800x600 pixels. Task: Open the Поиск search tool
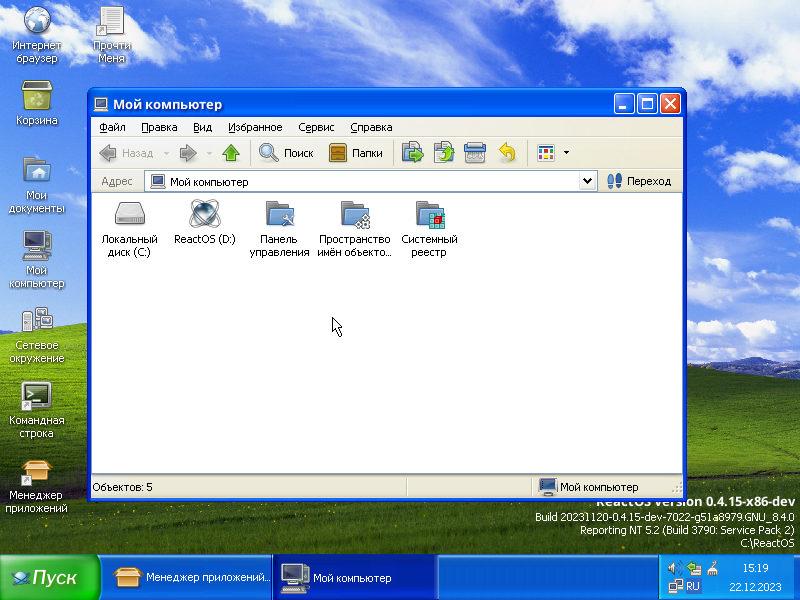click(286, 153)
